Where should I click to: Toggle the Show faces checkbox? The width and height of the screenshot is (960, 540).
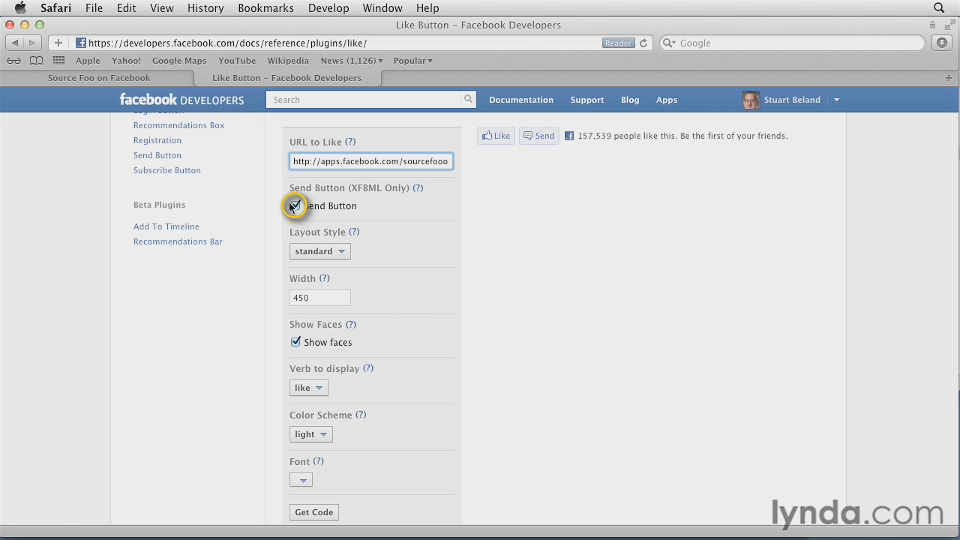coord(296,342)
